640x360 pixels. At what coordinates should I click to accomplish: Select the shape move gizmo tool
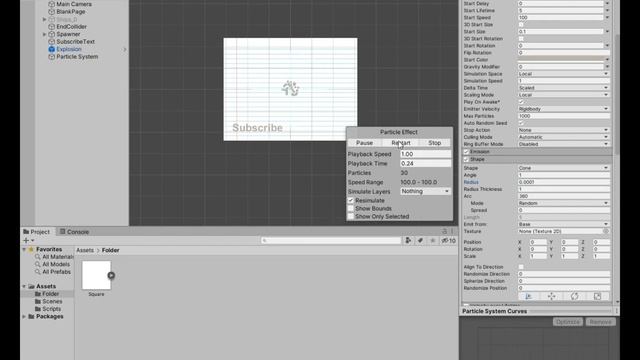[551, 296]
